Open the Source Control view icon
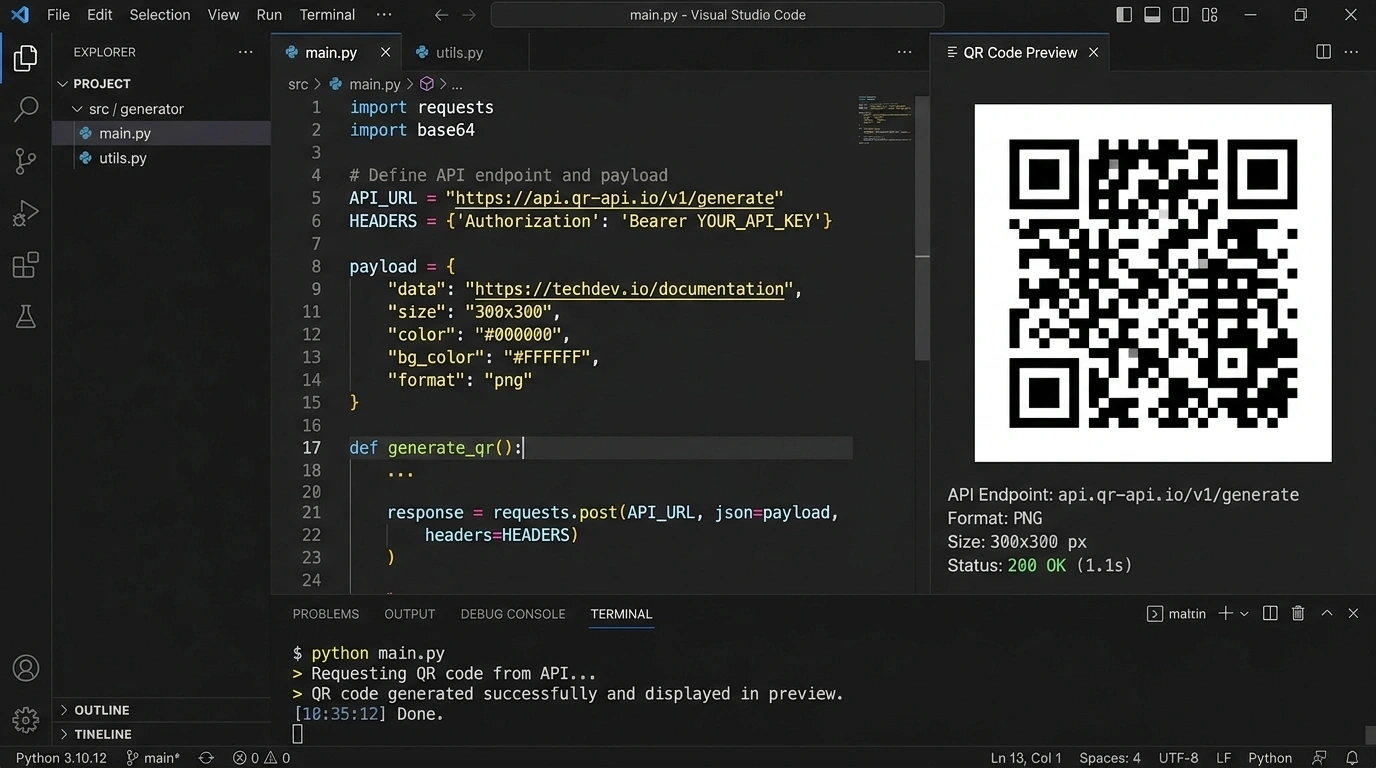1376x768 pixels. coord(26,161)
